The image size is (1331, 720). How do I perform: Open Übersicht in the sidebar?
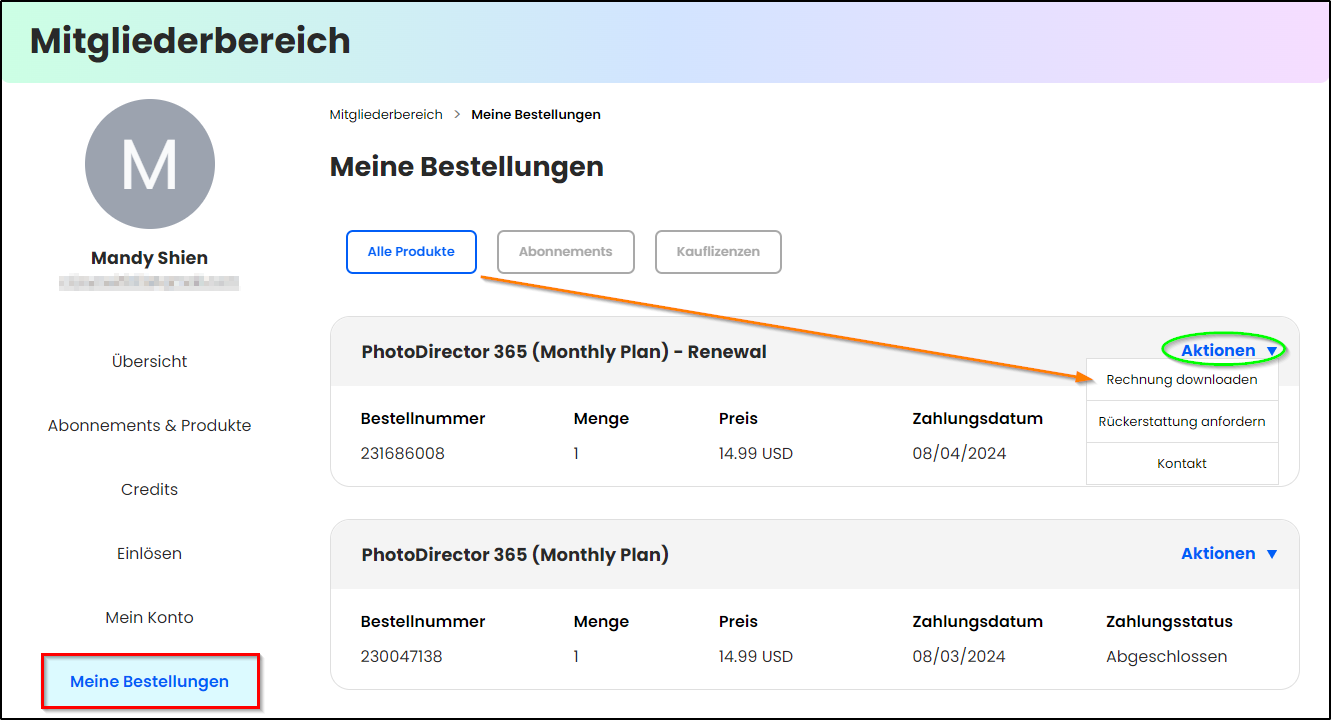pos(150,362)
